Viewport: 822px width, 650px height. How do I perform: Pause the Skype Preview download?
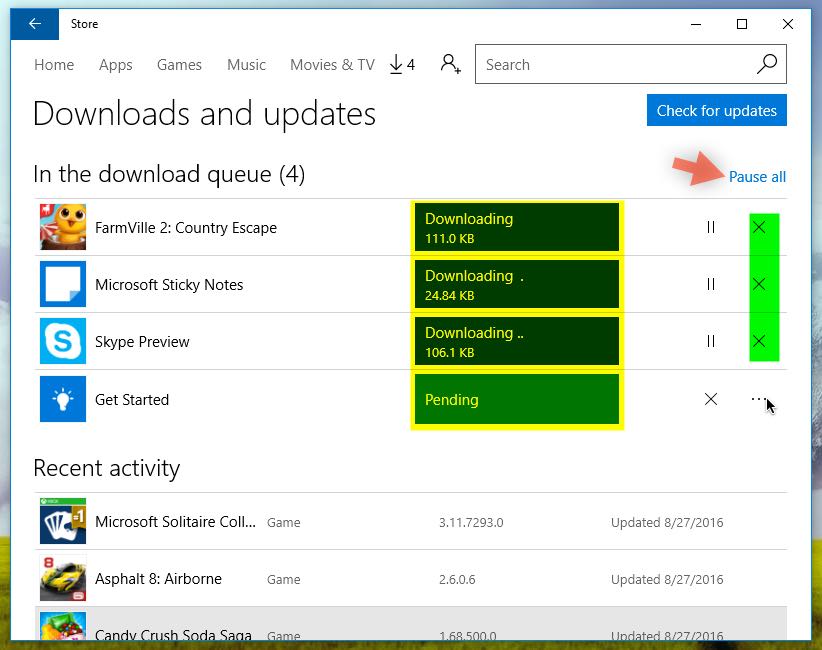711,341
